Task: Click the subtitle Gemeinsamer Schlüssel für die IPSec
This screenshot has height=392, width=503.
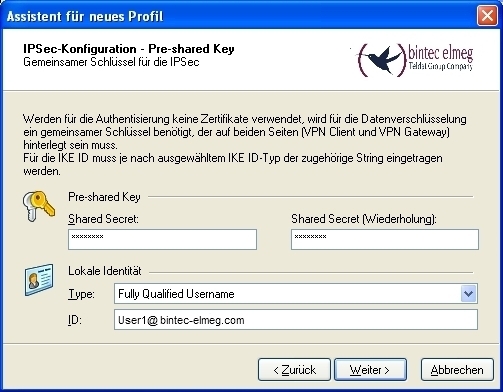Action: point(111,62)
